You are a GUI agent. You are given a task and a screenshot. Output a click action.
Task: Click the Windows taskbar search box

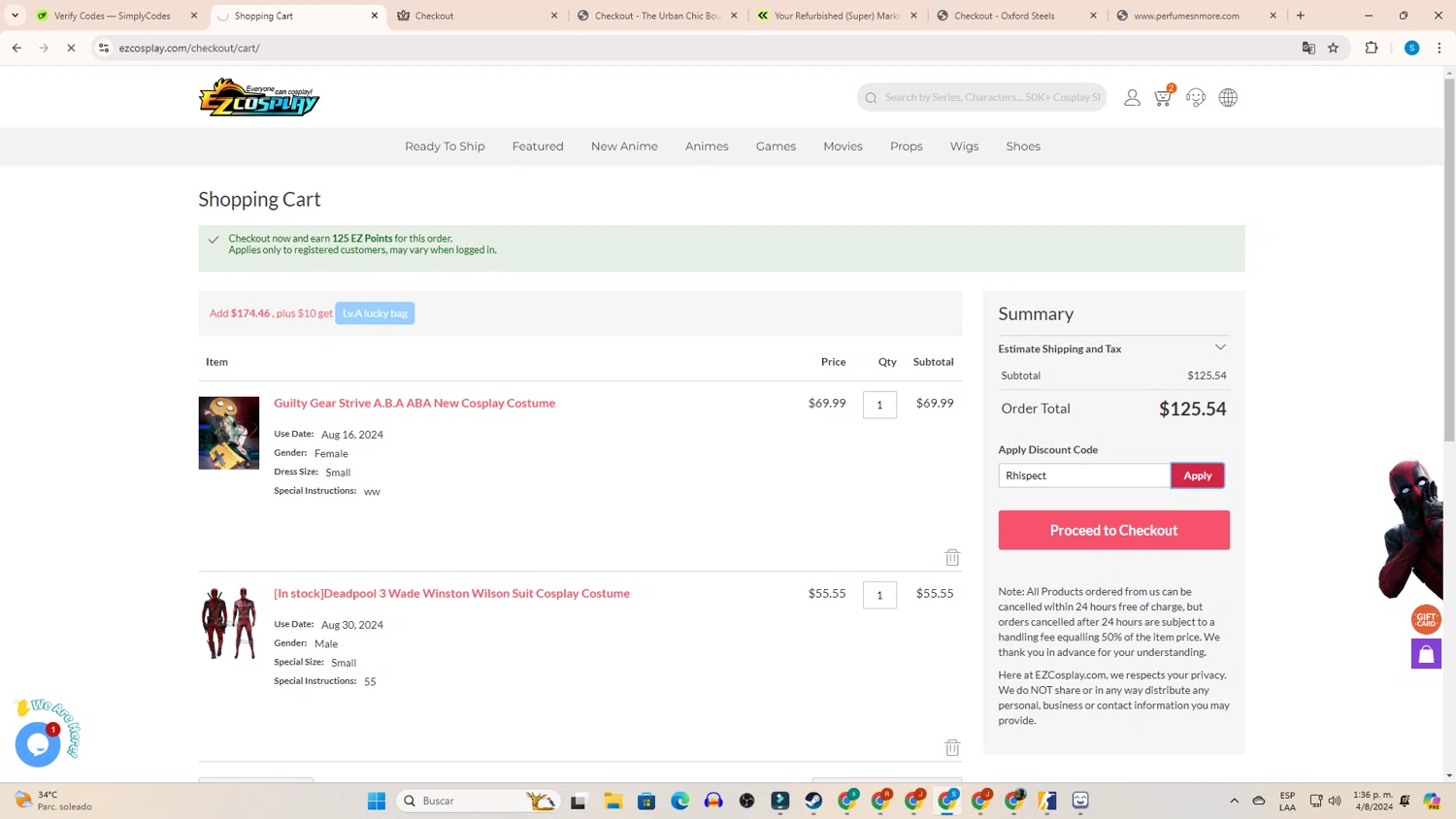pyautogui.click(x=478, y=801)
